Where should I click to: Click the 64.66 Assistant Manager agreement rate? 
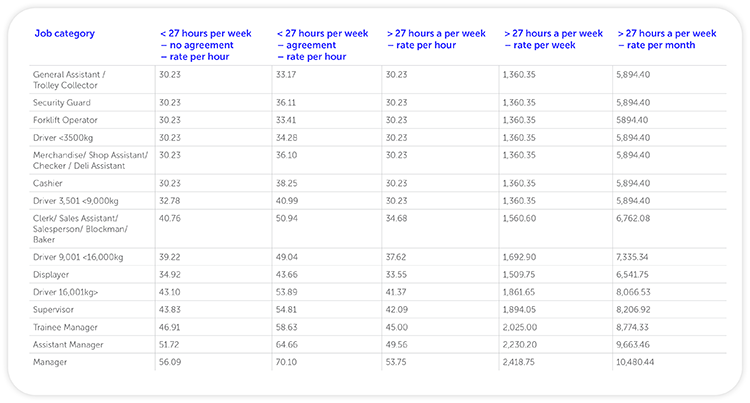[x=287, y=344]
